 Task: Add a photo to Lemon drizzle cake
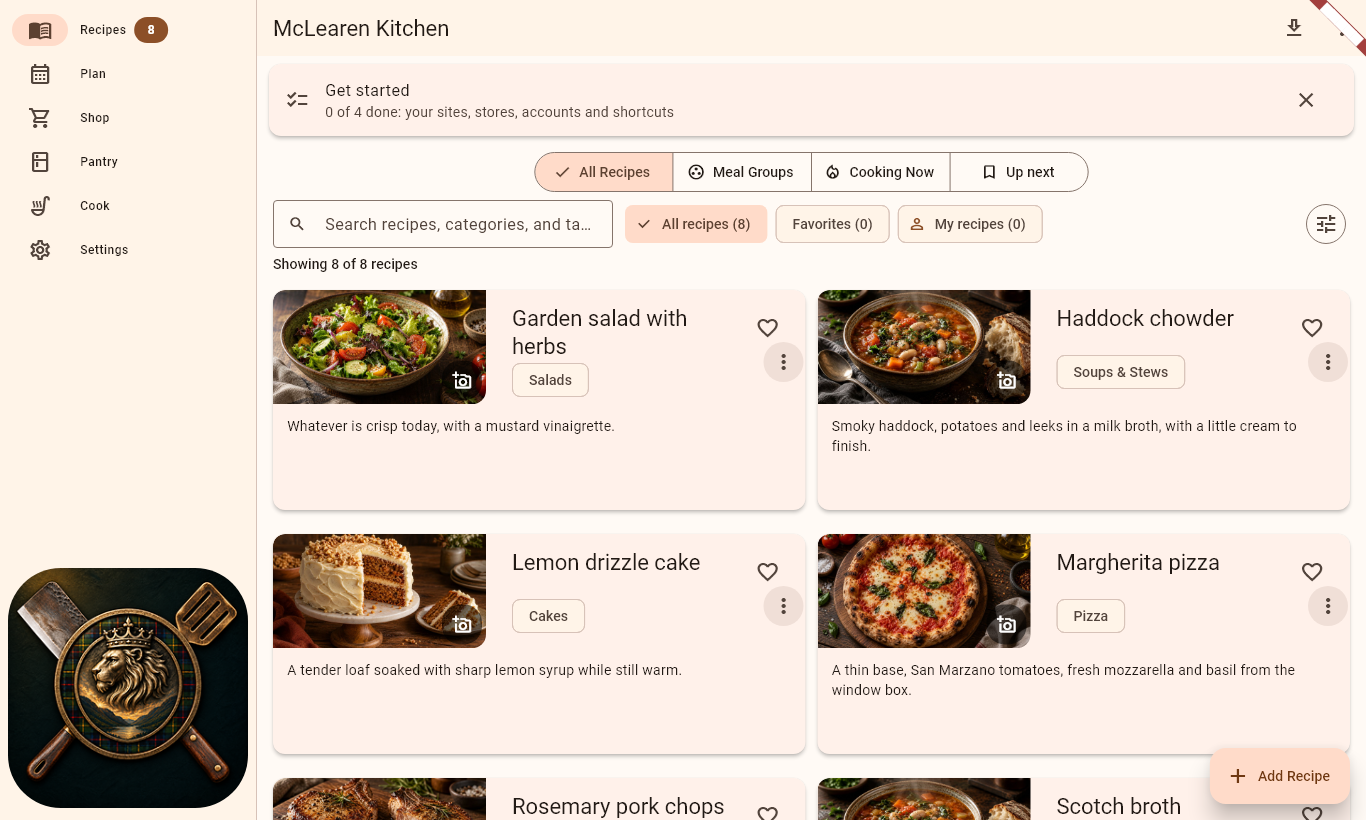462,625
